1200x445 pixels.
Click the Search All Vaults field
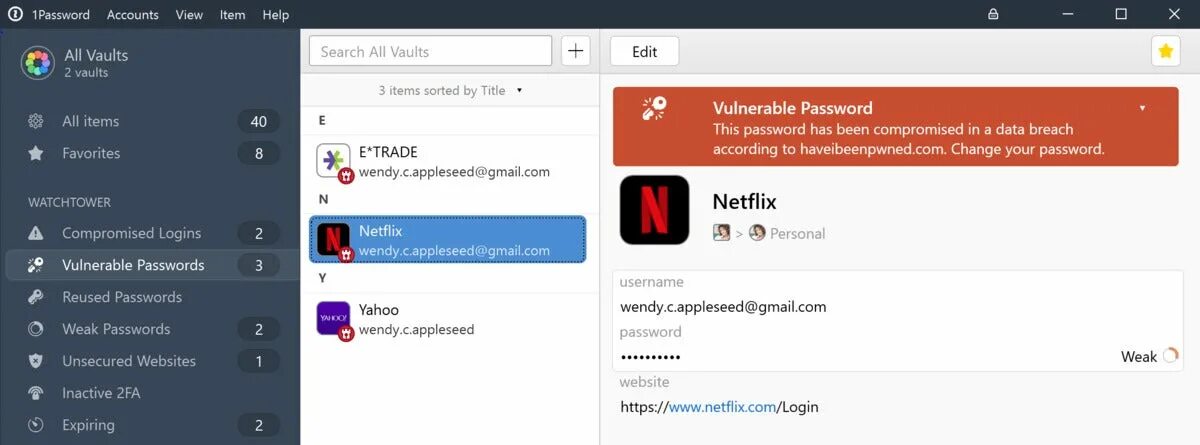pos(430,51)
